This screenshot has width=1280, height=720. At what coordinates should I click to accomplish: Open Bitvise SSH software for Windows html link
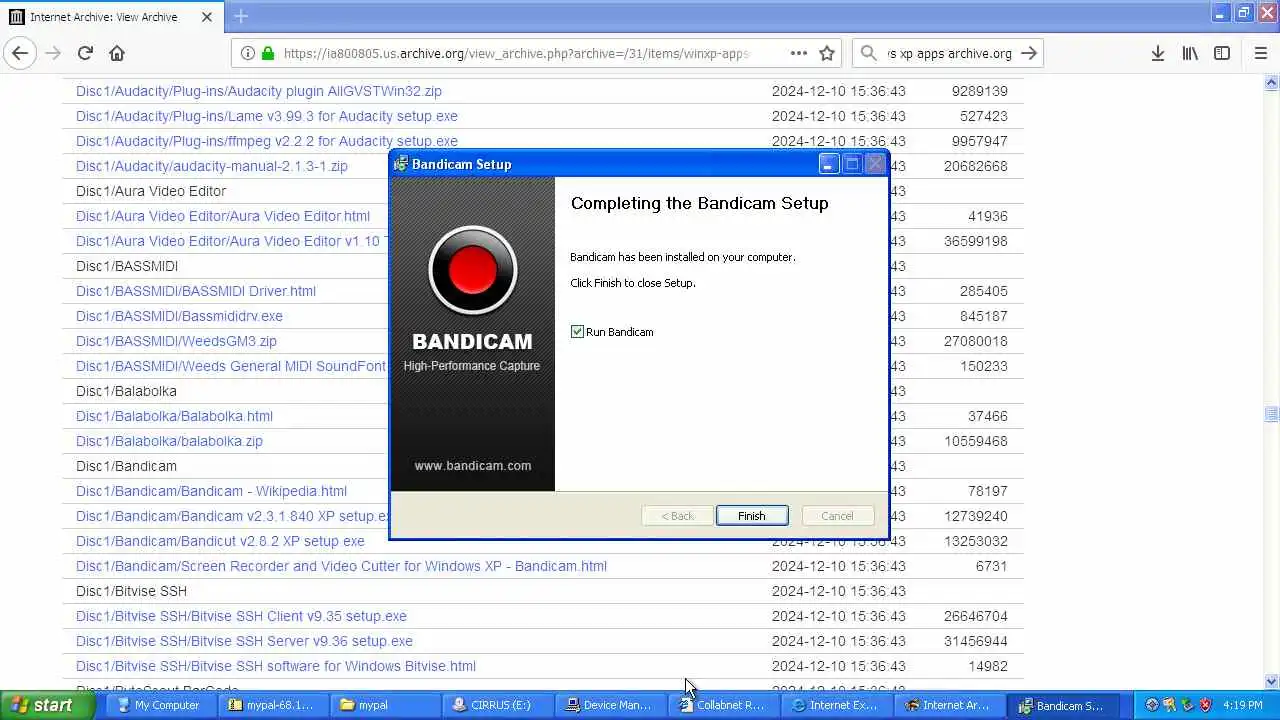point(276,666)
